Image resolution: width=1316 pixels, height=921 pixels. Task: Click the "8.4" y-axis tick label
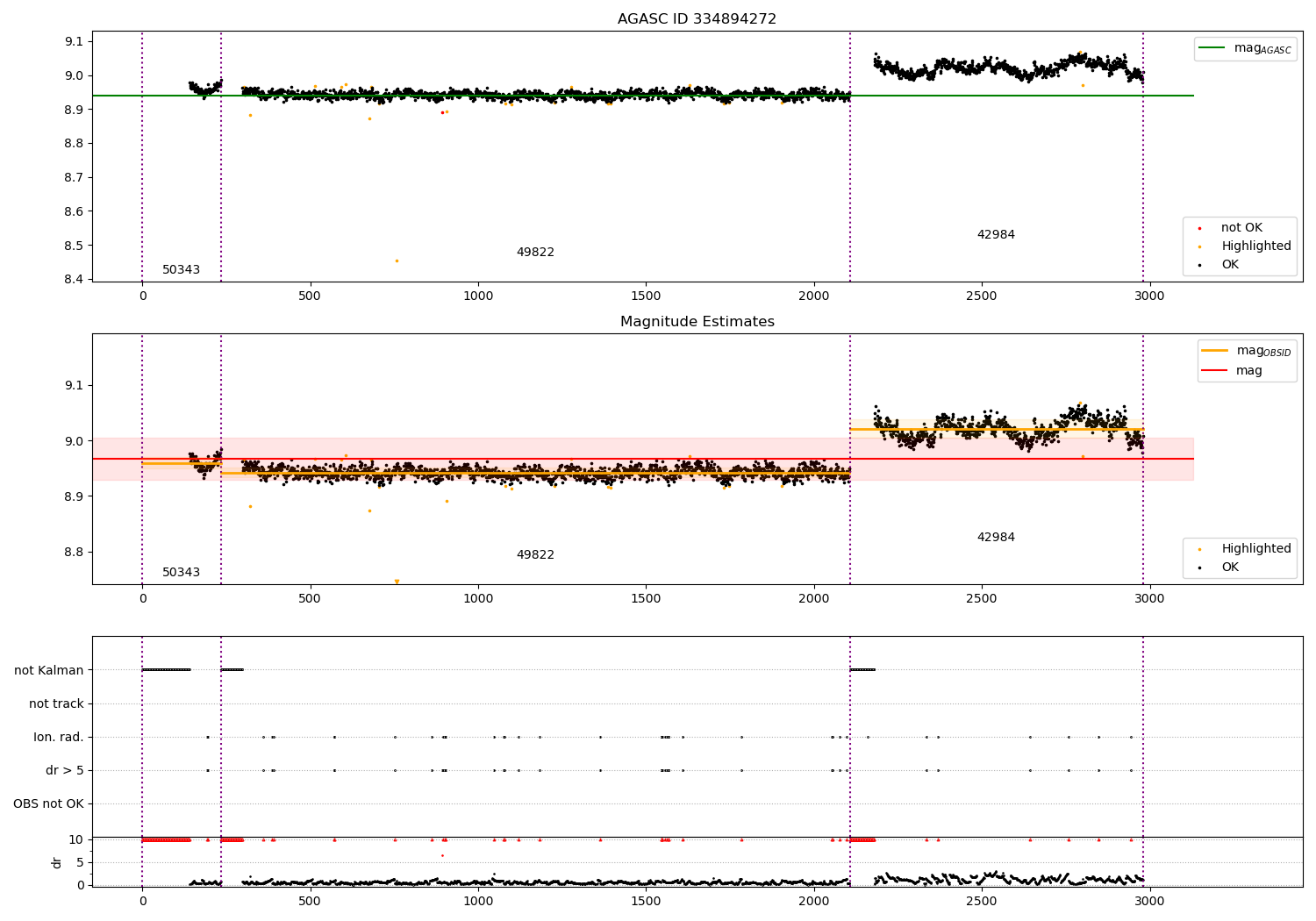74,280
